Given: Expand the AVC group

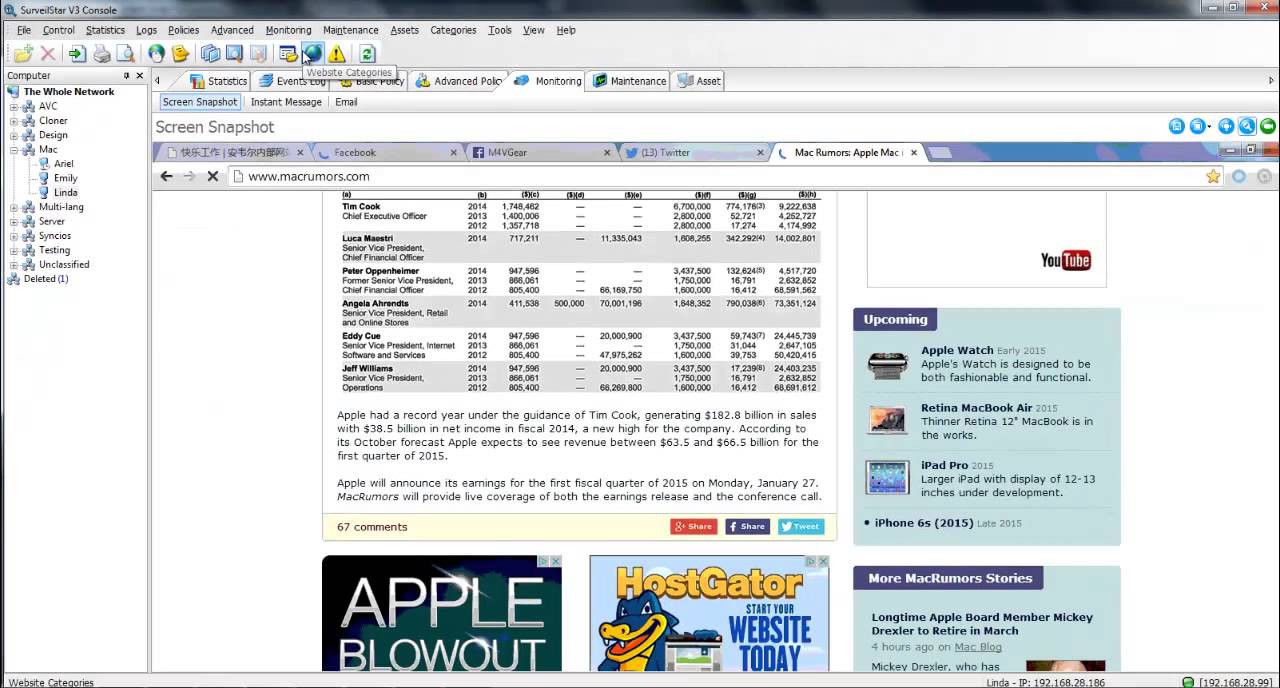Looking at the screenshot, I should click(15, 106).
